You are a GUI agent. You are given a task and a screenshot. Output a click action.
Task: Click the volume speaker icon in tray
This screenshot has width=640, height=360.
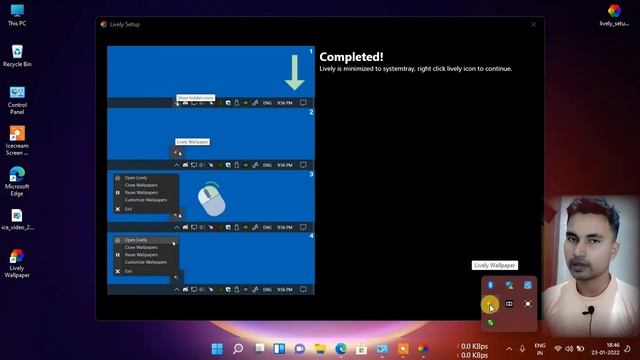point(569,349)
